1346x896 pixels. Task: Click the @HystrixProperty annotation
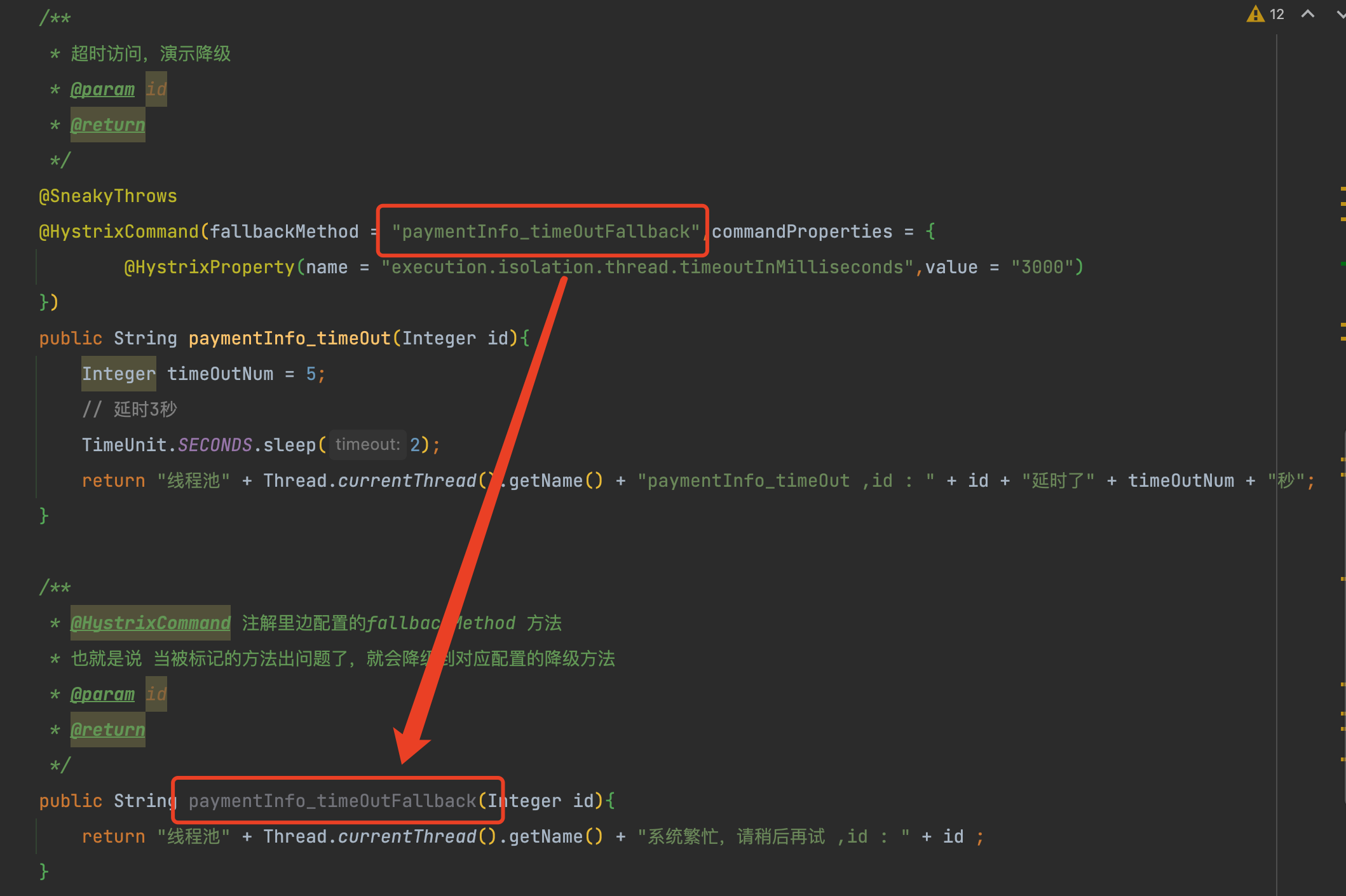tap(209, 267)
